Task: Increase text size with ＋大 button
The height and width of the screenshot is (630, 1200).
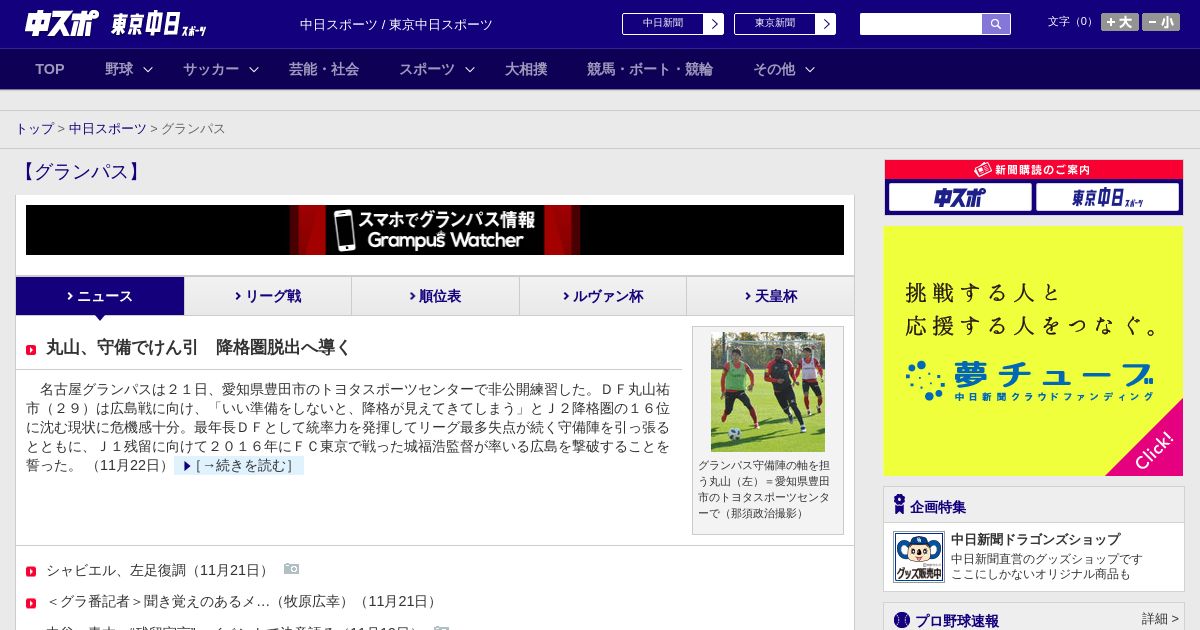Action: tap(1119, 22)
